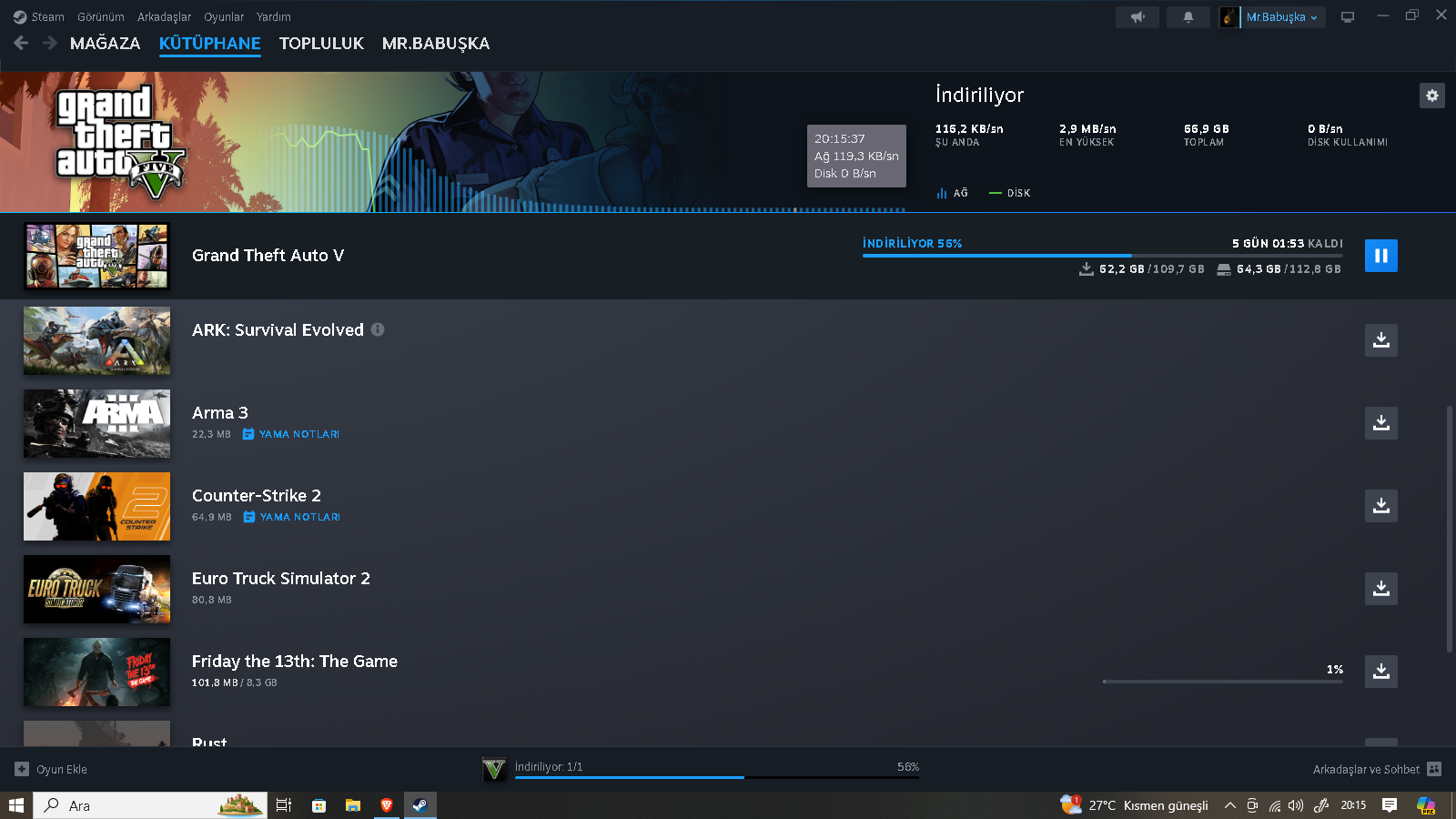Expand the hidden system tray icons
The image size is (1456, 819).
tap(1230, 805)
